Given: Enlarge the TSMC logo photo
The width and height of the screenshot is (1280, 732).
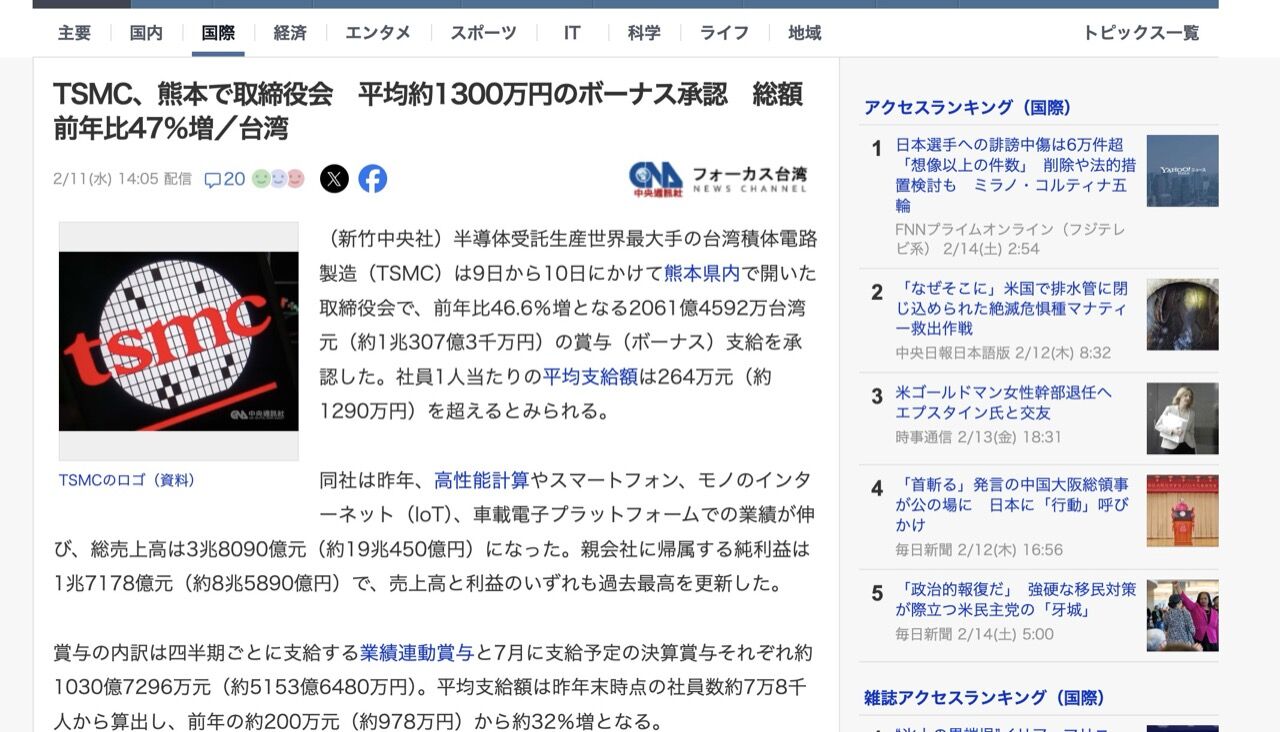Looking at the screenshot, I should [x=179, y=341].
